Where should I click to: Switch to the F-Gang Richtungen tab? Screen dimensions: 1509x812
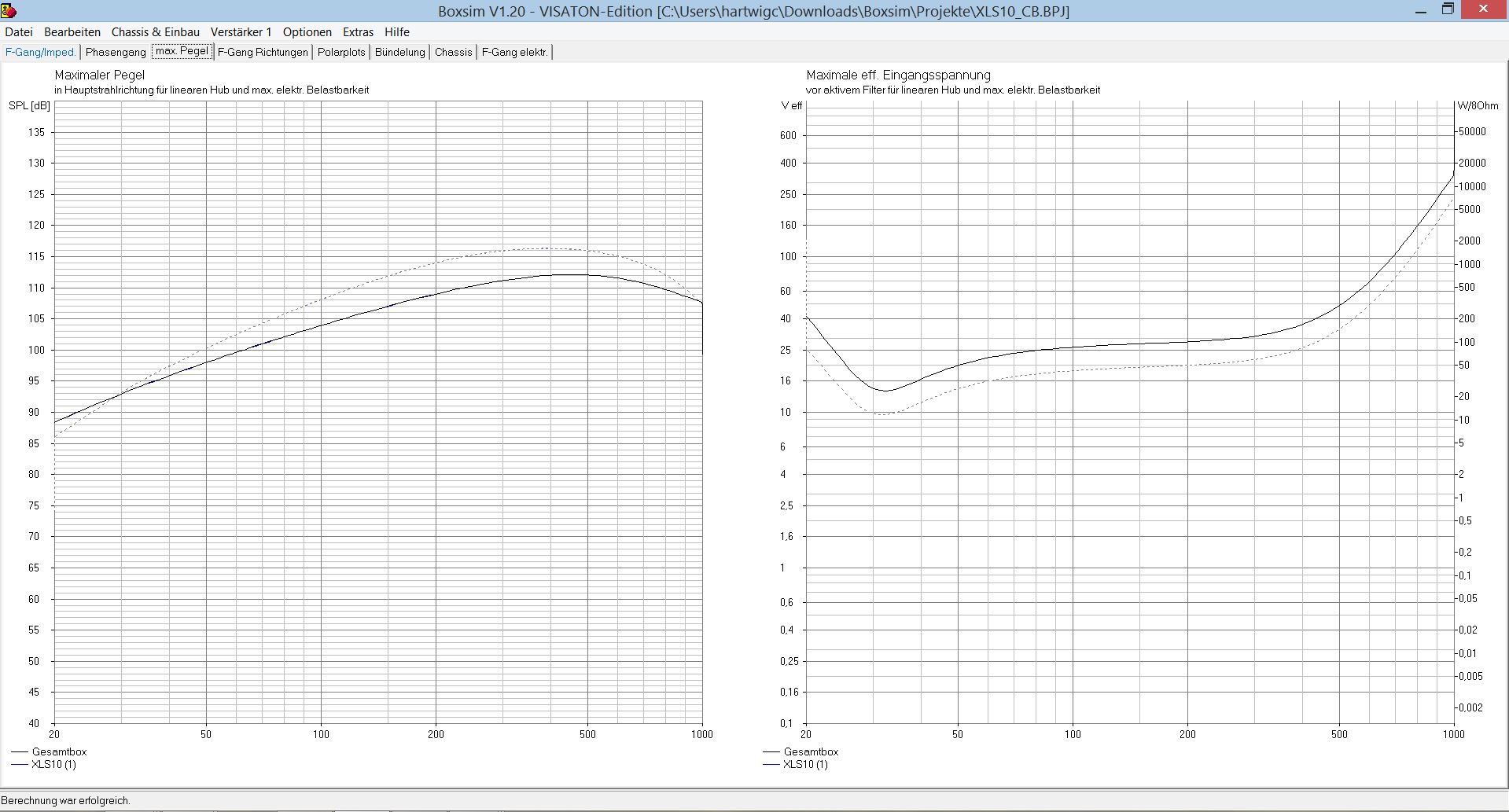coord(263,52)
